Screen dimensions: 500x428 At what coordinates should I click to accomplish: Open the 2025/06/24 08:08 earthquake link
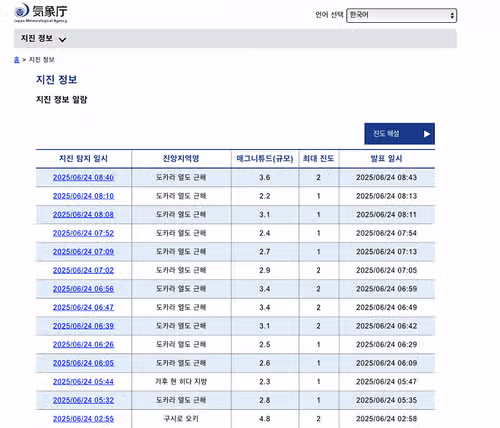click(83, 215)
